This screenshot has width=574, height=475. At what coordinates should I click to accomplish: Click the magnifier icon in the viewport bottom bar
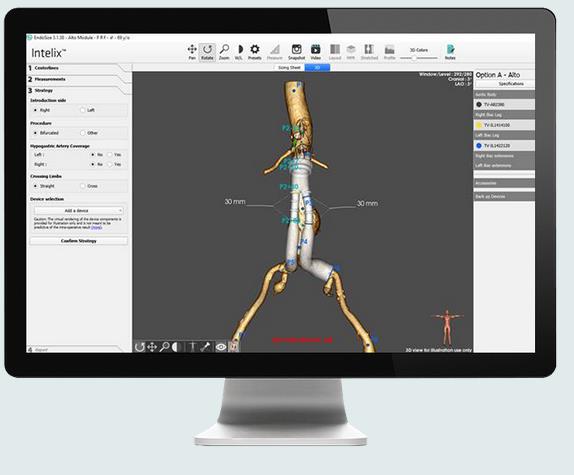[x=164, y=347]
